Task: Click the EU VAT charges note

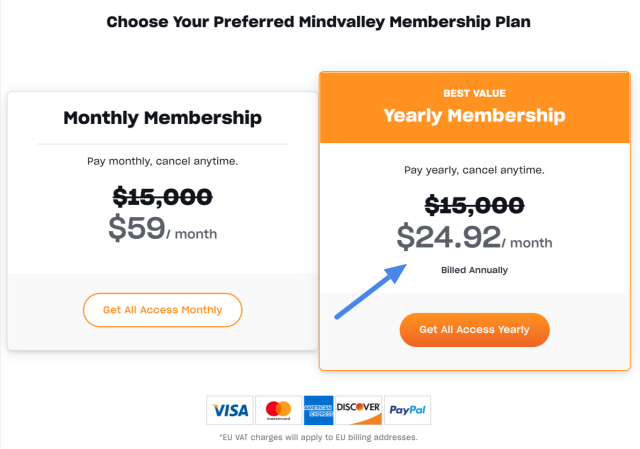Action: click(318, 438)
